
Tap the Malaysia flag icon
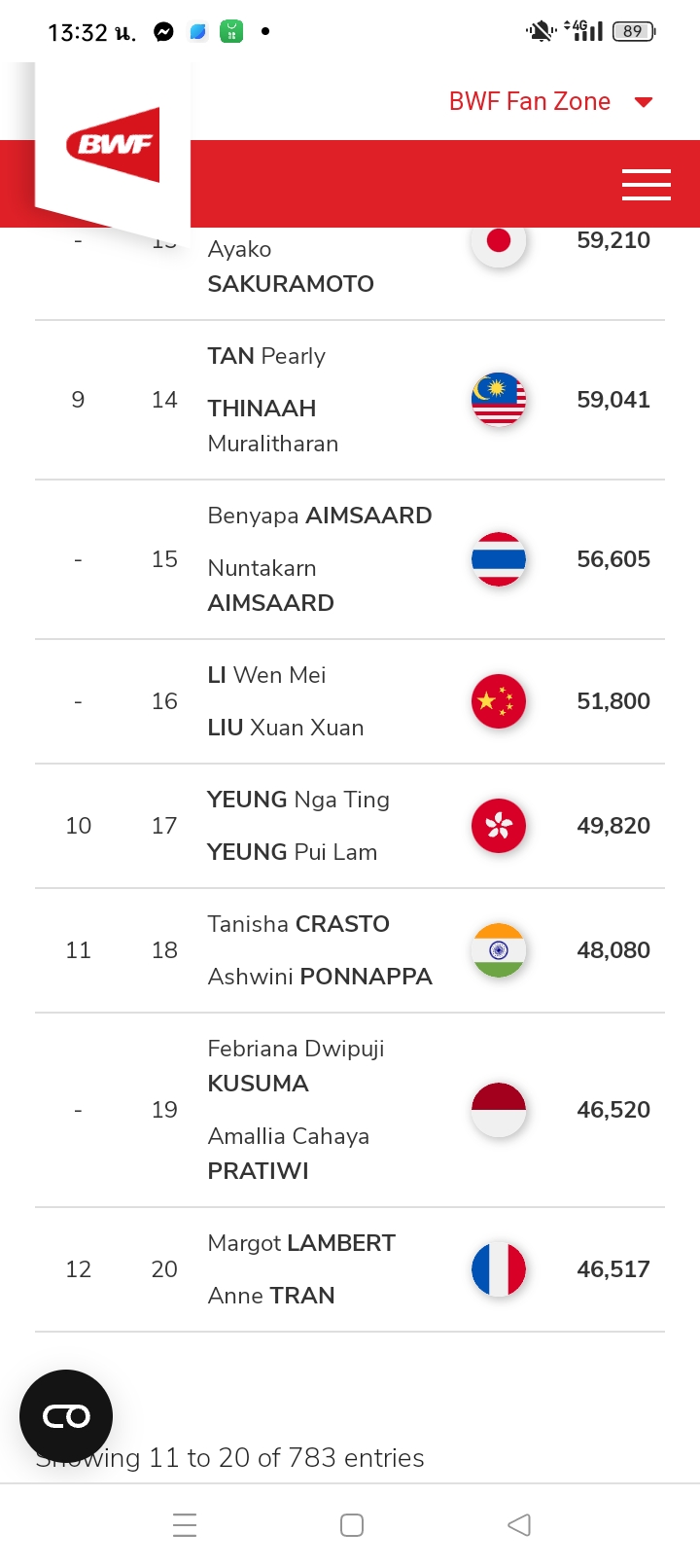[x=499, y=400]
